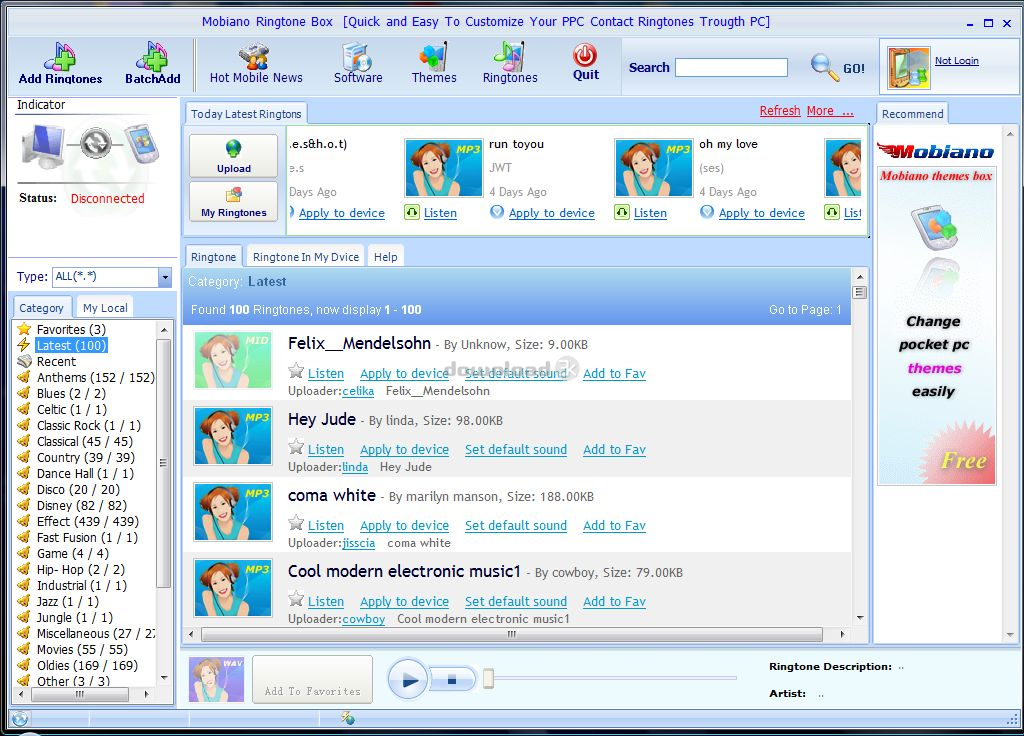Select the Today Latest Ringtons tab
The image size is (1024, 736).
tap(246, 114)
